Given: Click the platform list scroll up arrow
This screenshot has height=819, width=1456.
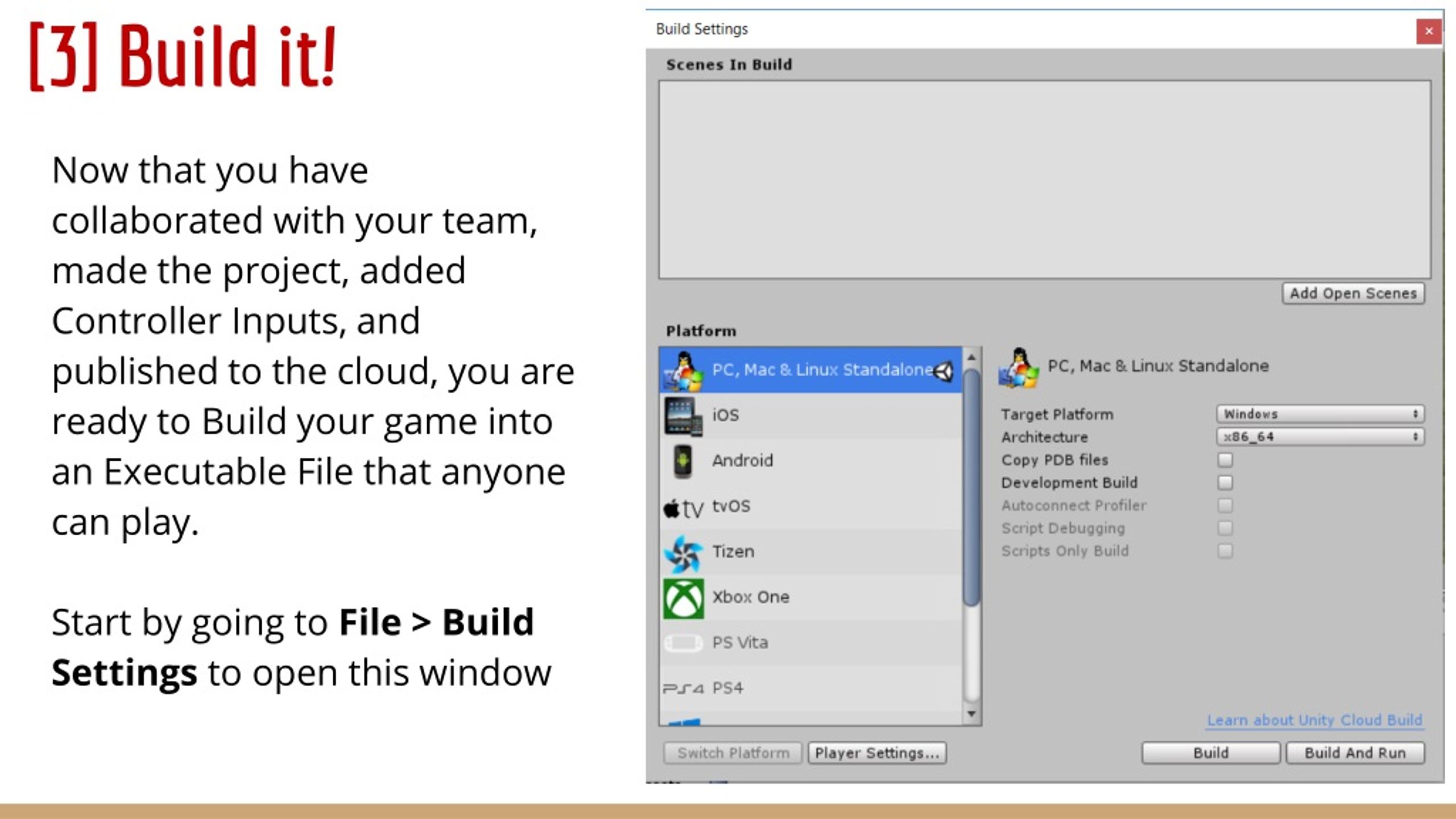Looking at the screenshot, I should [971, 357].
